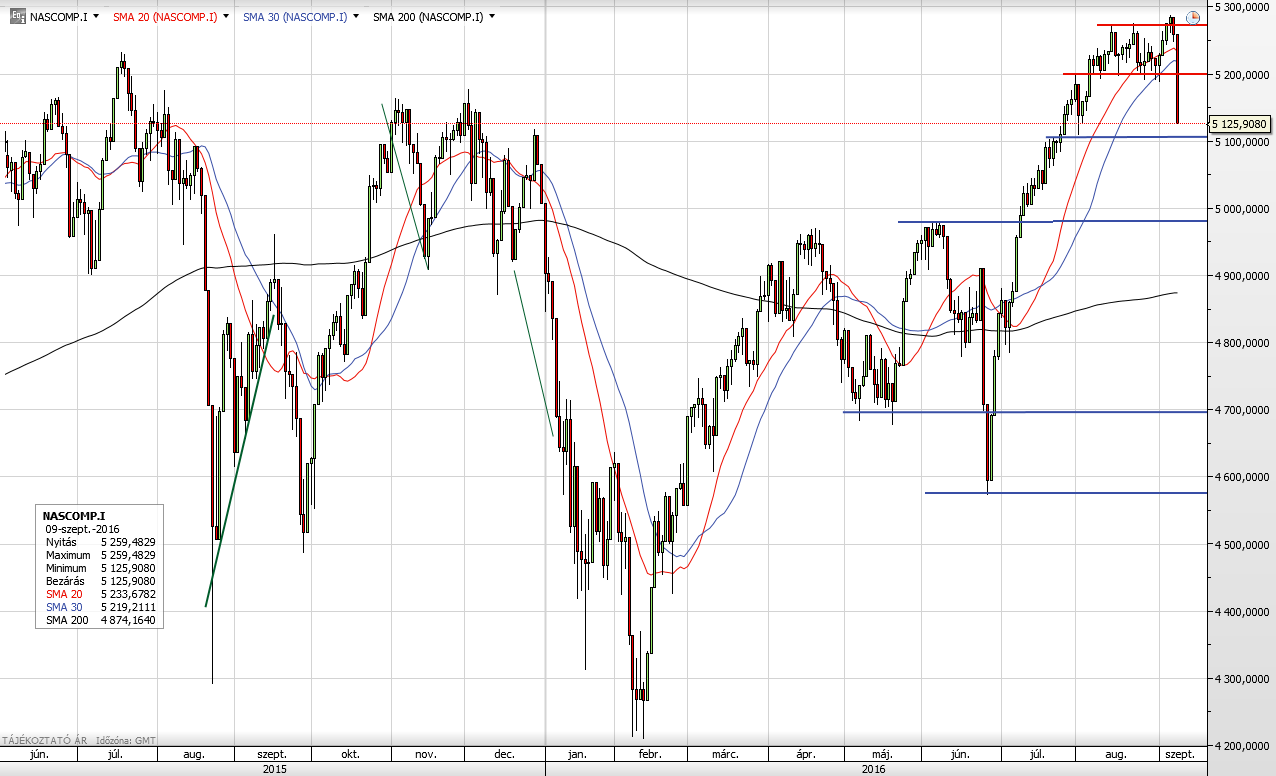The image size is (1276, 776).
Task: Click the clock icon near the latest candle
Action: (x=1193, y=18)
